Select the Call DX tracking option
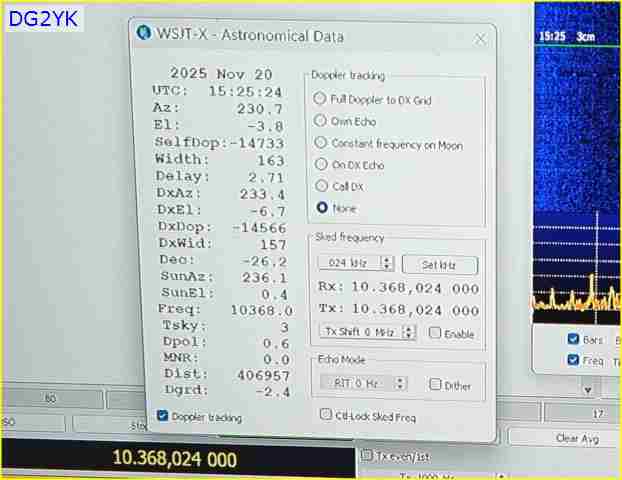The image size is (622, 480). click(320, 186)
